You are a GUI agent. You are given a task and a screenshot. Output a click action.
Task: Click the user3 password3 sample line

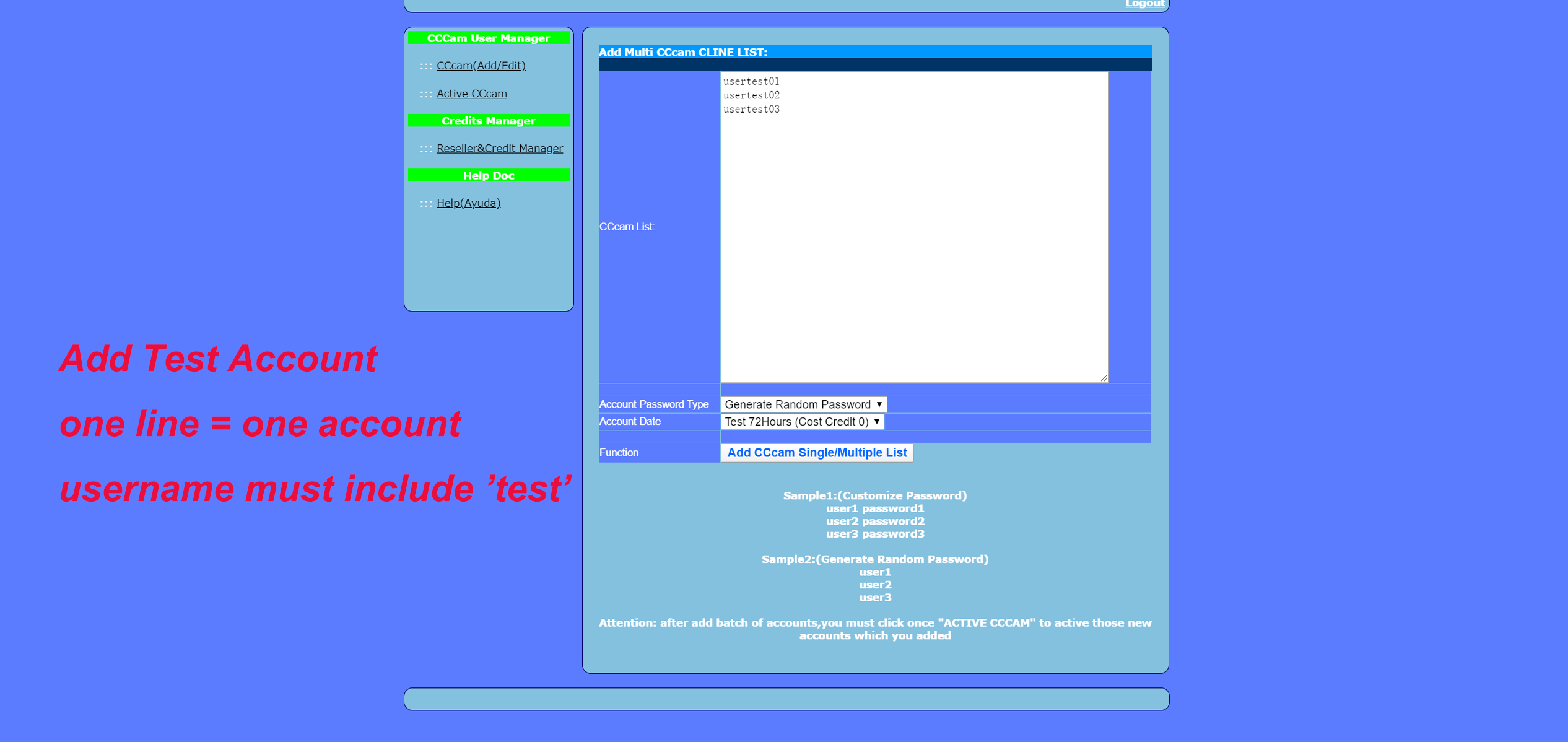(x=874, y=534)
